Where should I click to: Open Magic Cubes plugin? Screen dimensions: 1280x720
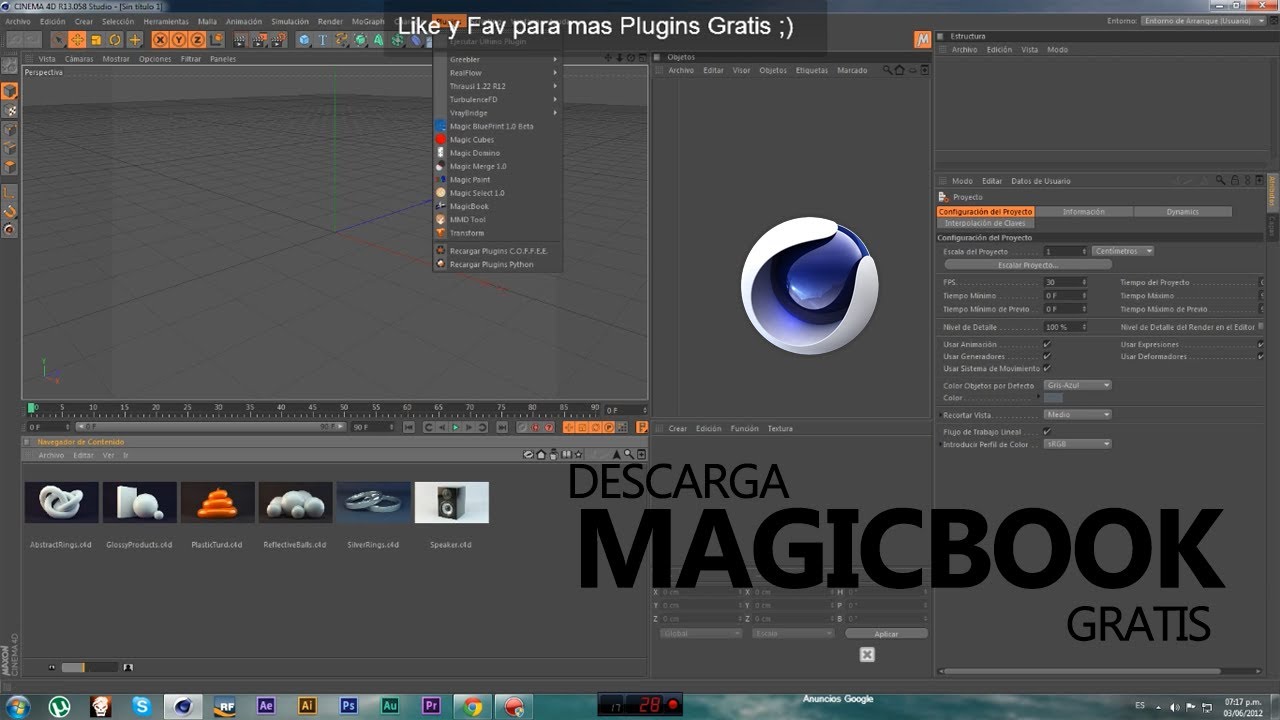click(x=472, y=140)
